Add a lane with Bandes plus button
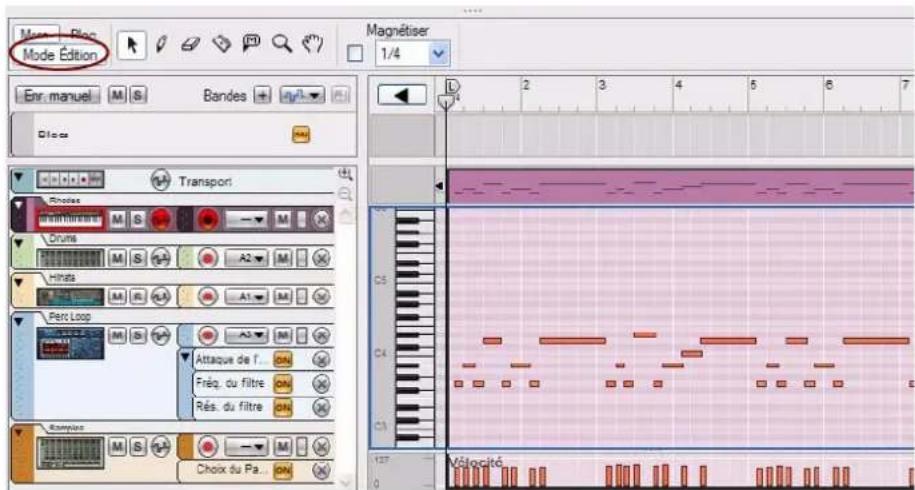Screen dimensions: 915x490 pos(263,95)
